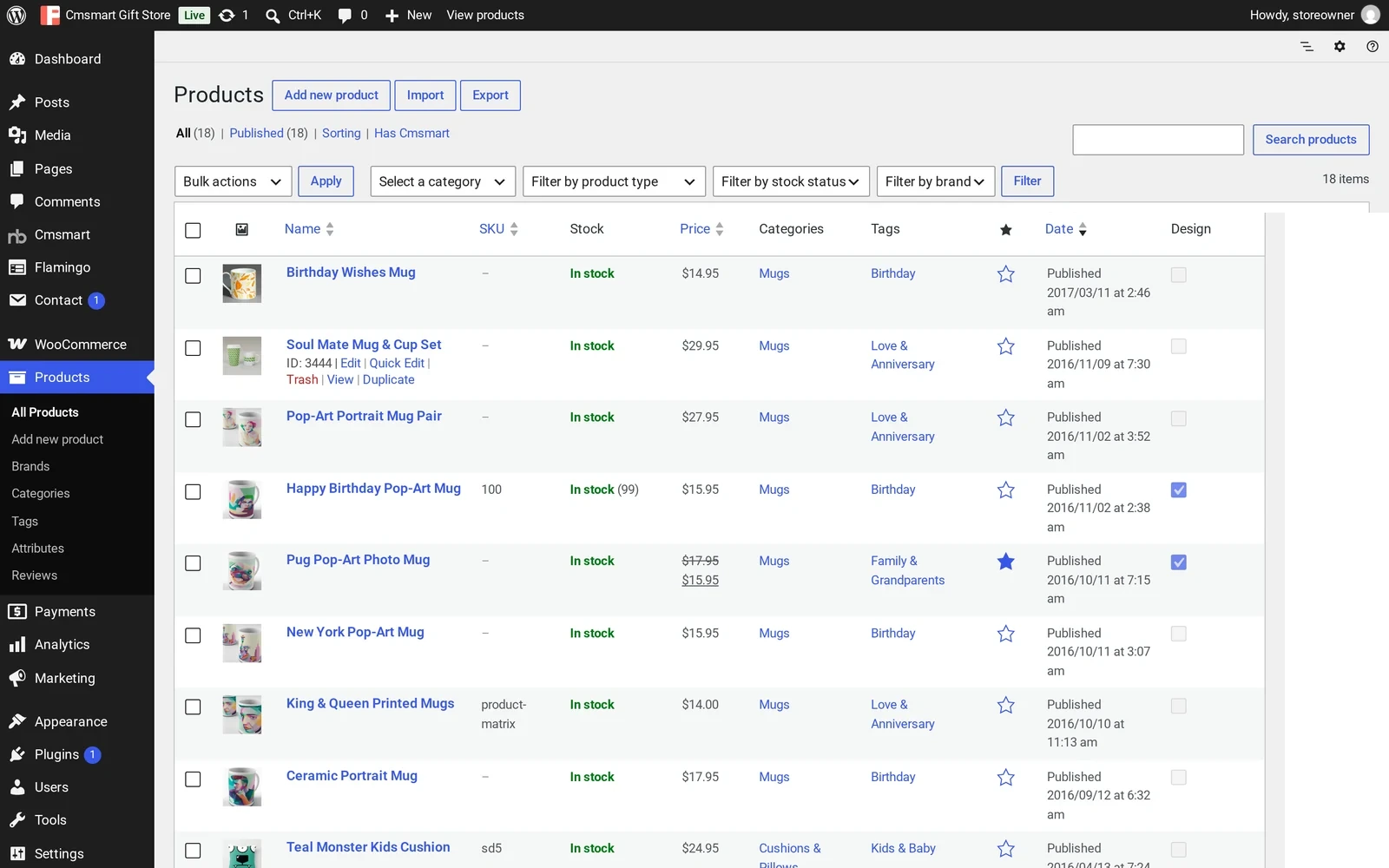Click the search products input field
This screenshot has width=1389, height=868.
[1158, 140]
